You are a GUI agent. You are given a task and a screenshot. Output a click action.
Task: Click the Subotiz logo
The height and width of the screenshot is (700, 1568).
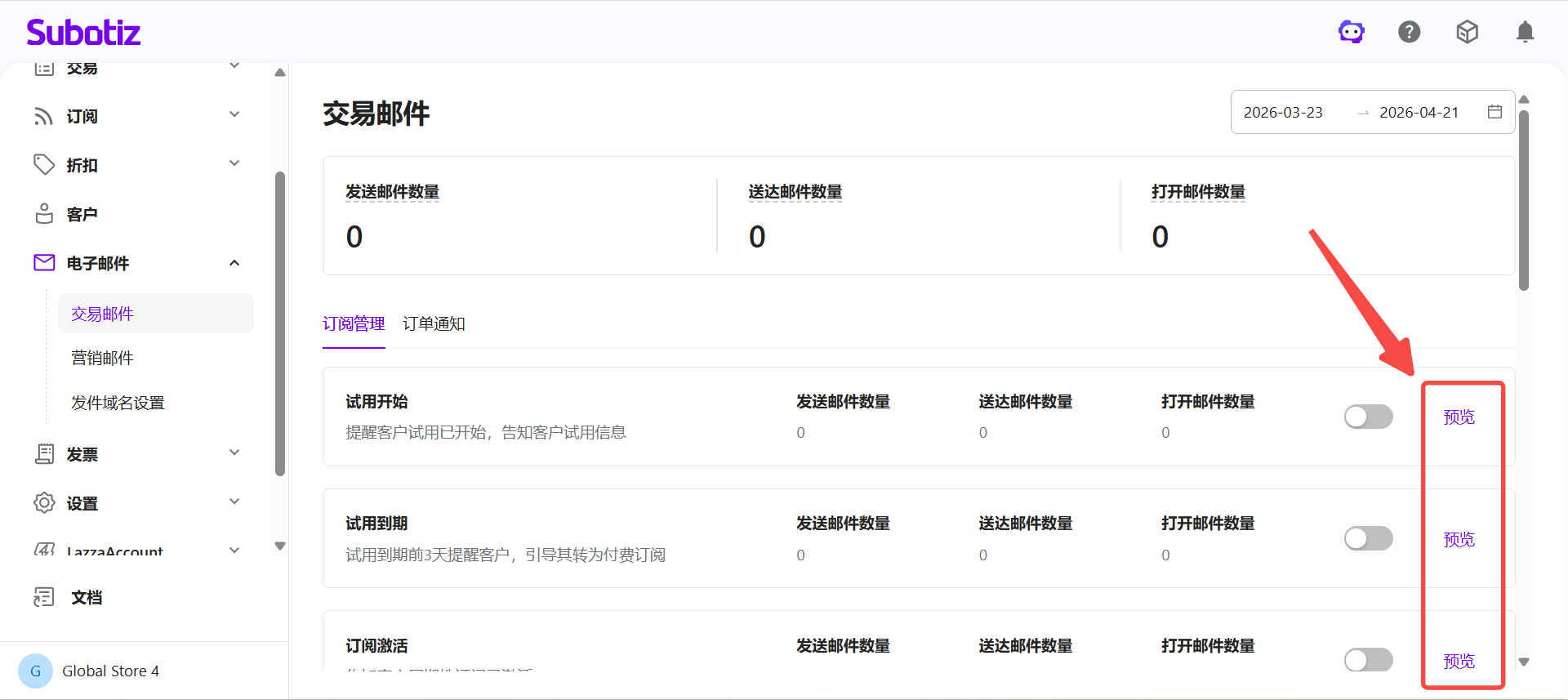(x=83, y=33)
